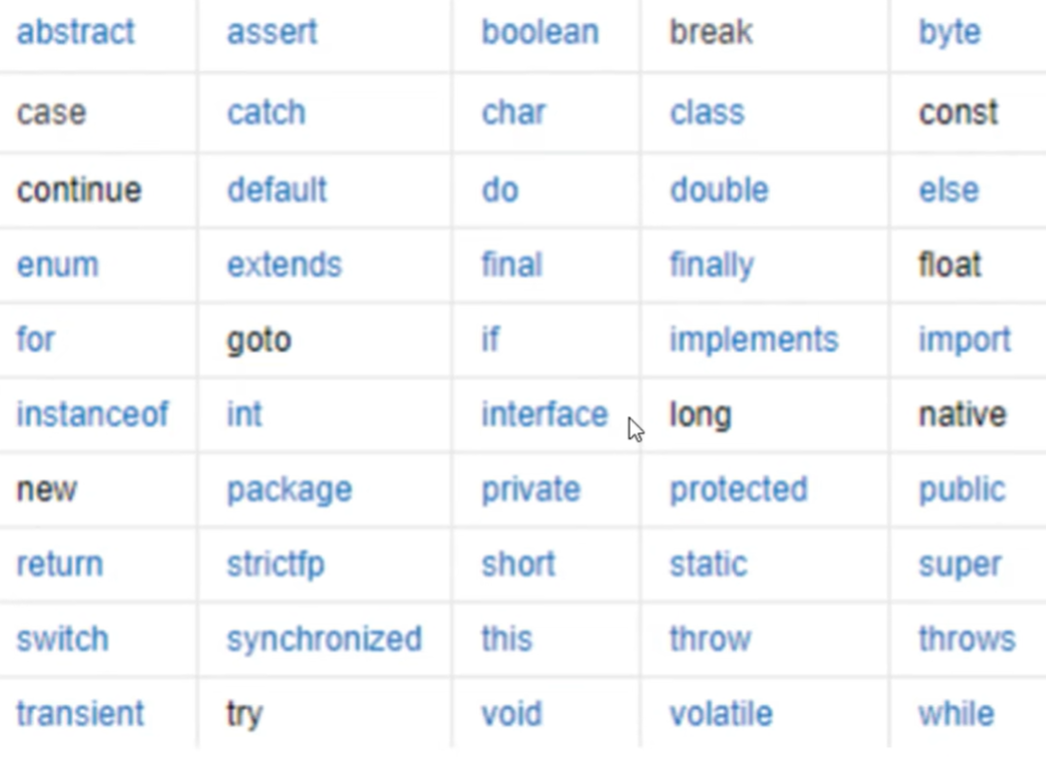Open the default keyword link

pos(277,189)
